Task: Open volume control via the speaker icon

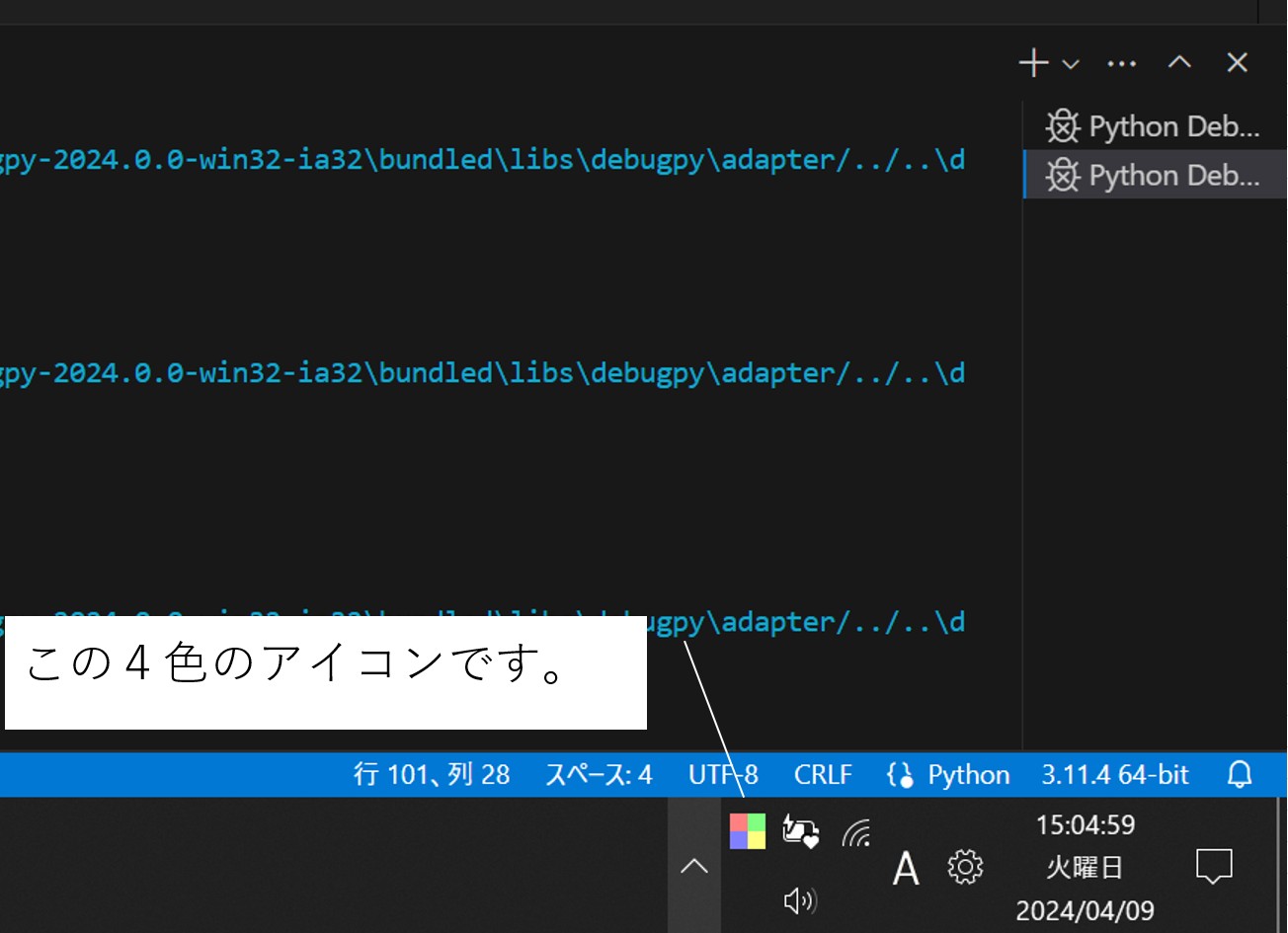Action: click(x=800, y=899)
